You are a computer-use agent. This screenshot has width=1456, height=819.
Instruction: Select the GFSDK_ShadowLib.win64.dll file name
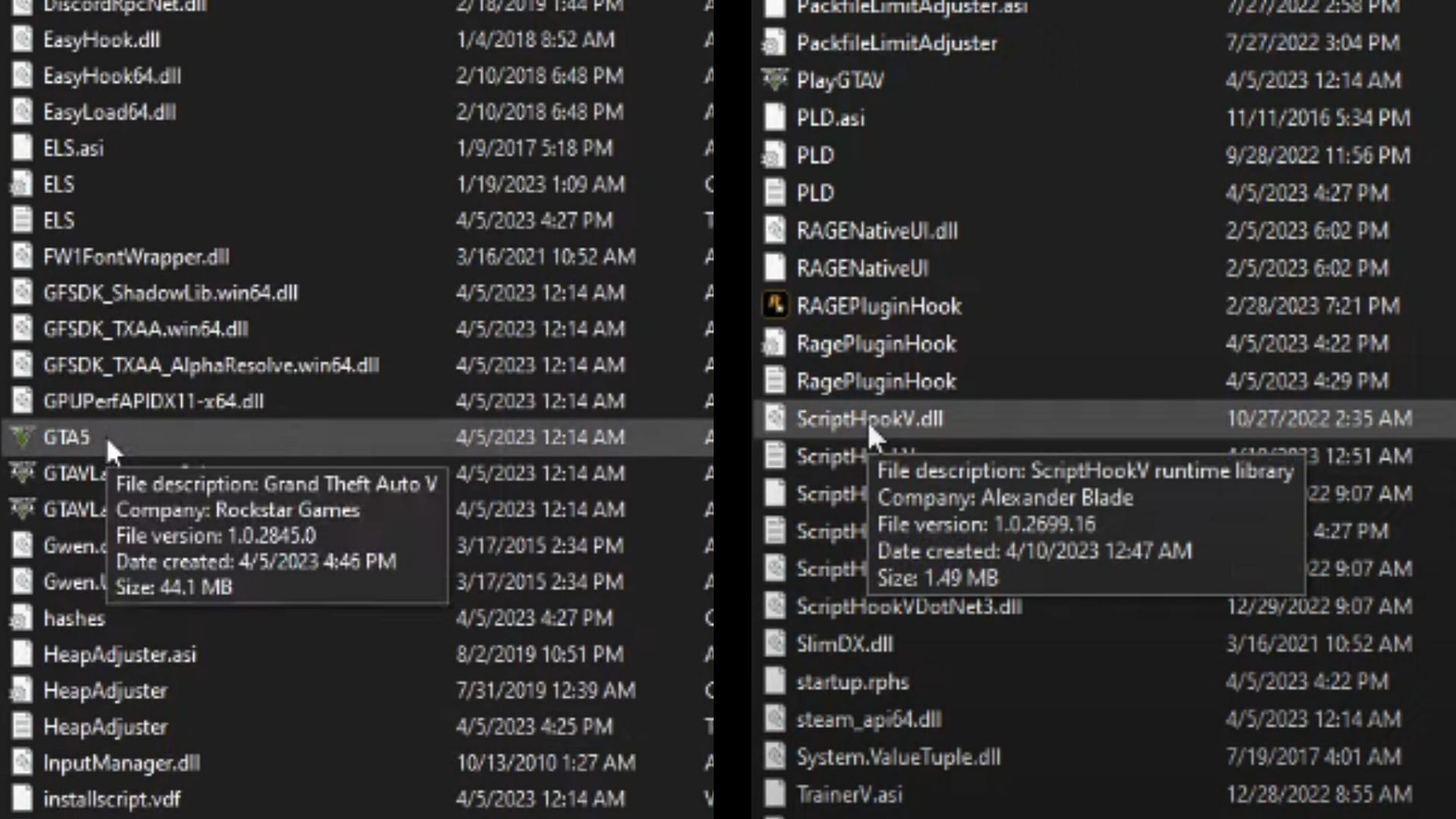(x=171, y=293)
